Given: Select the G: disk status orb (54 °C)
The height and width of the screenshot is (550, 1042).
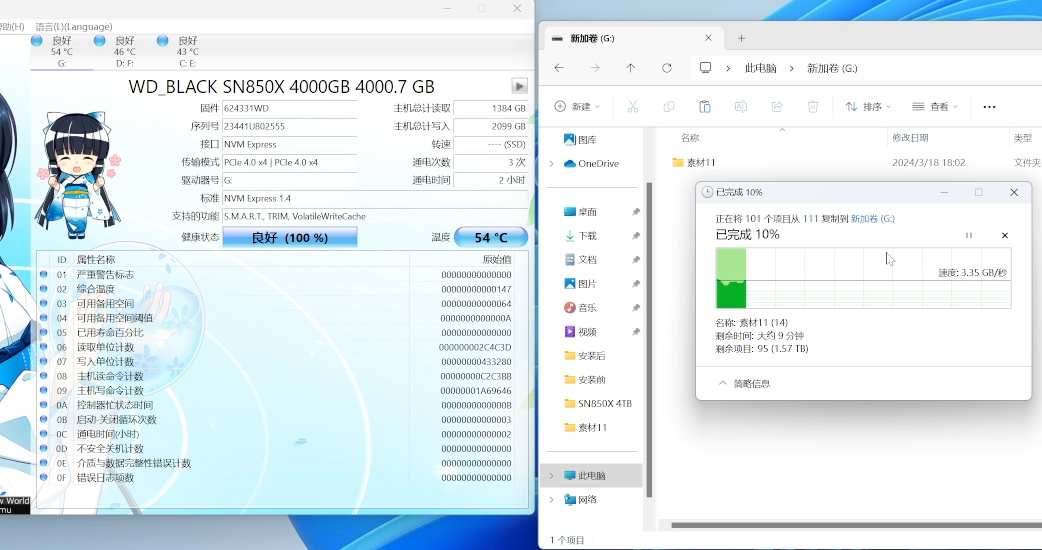Looking at the screenshot, I should (37, 41).
